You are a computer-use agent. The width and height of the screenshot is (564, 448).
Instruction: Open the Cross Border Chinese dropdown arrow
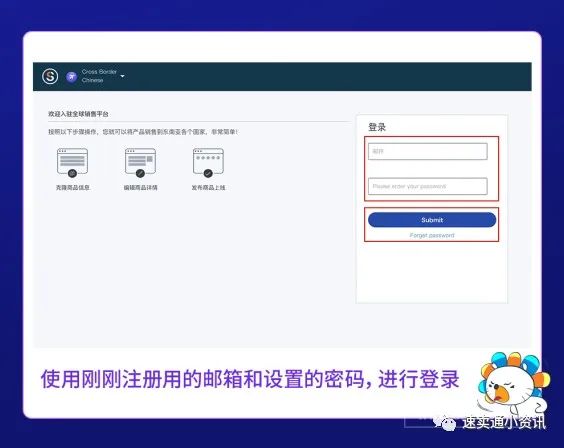click(122, 76)
